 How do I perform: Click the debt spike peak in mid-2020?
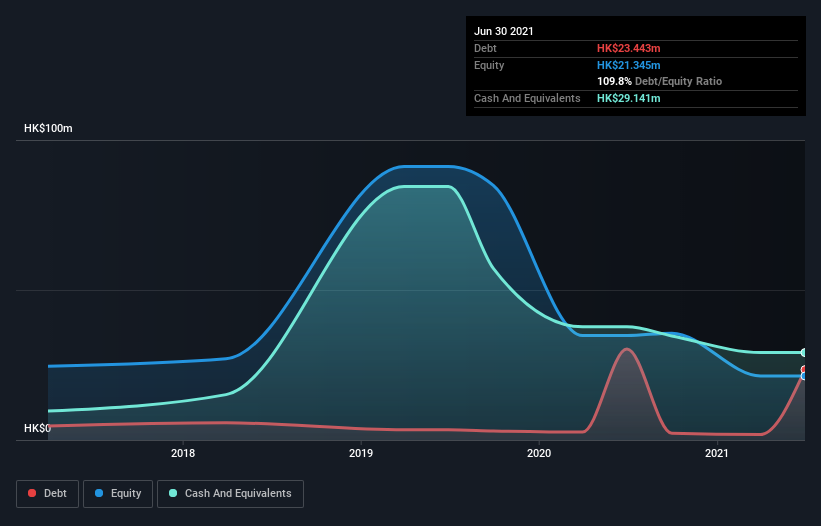[627, 349]
